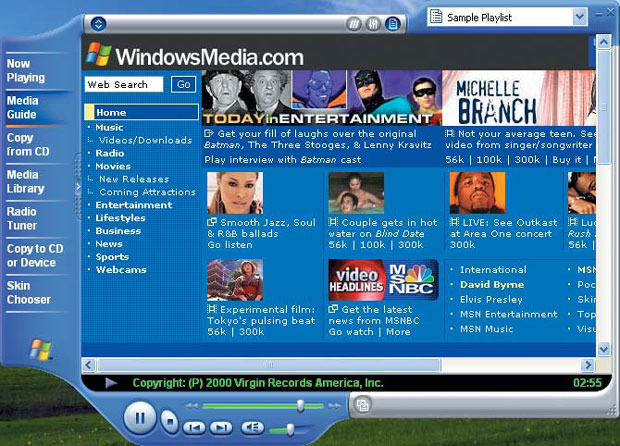The image size is (620, 446).
Task: Click Play interview with Batman cast
Action: (x=283, y=160)
